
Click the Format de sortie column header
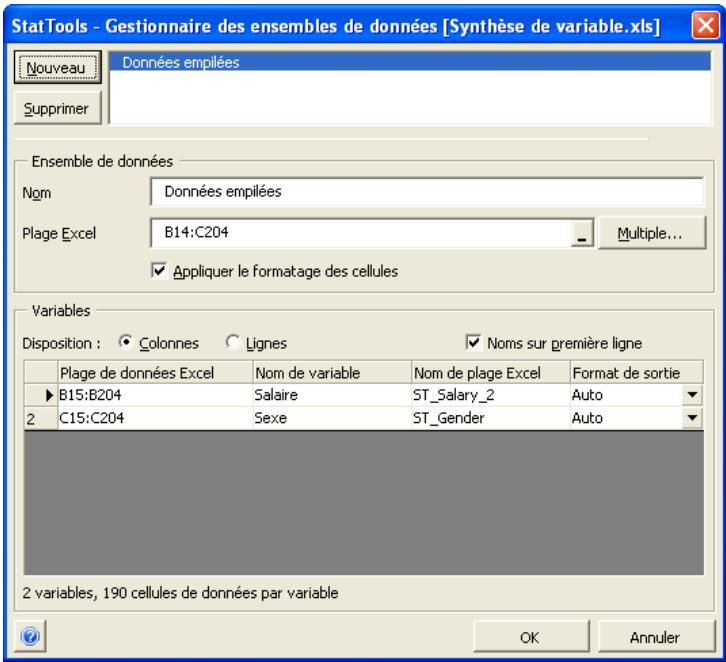point(637,372)
